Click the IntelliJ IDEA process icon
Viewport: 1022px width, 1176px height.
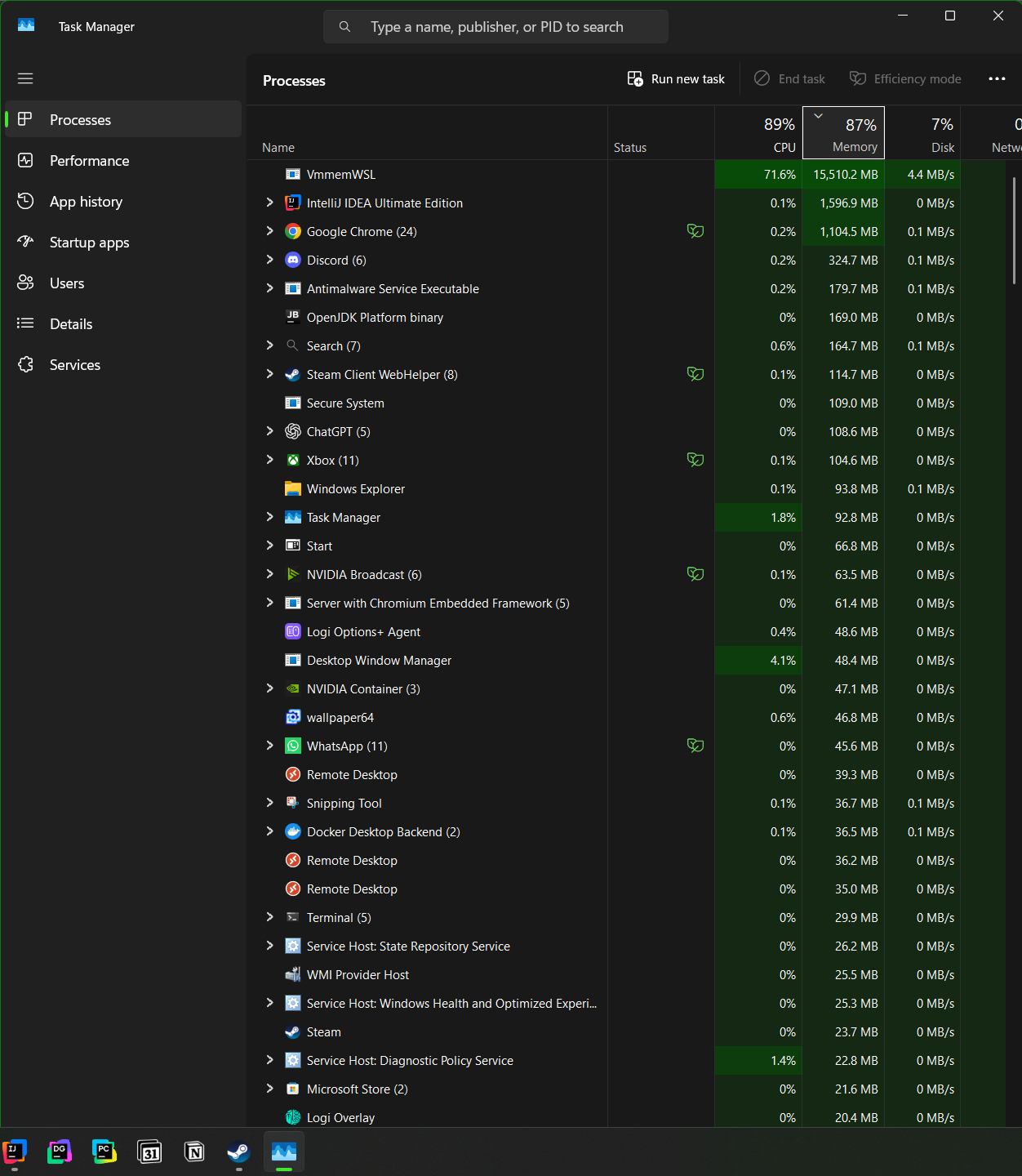(x=293, y=203)
